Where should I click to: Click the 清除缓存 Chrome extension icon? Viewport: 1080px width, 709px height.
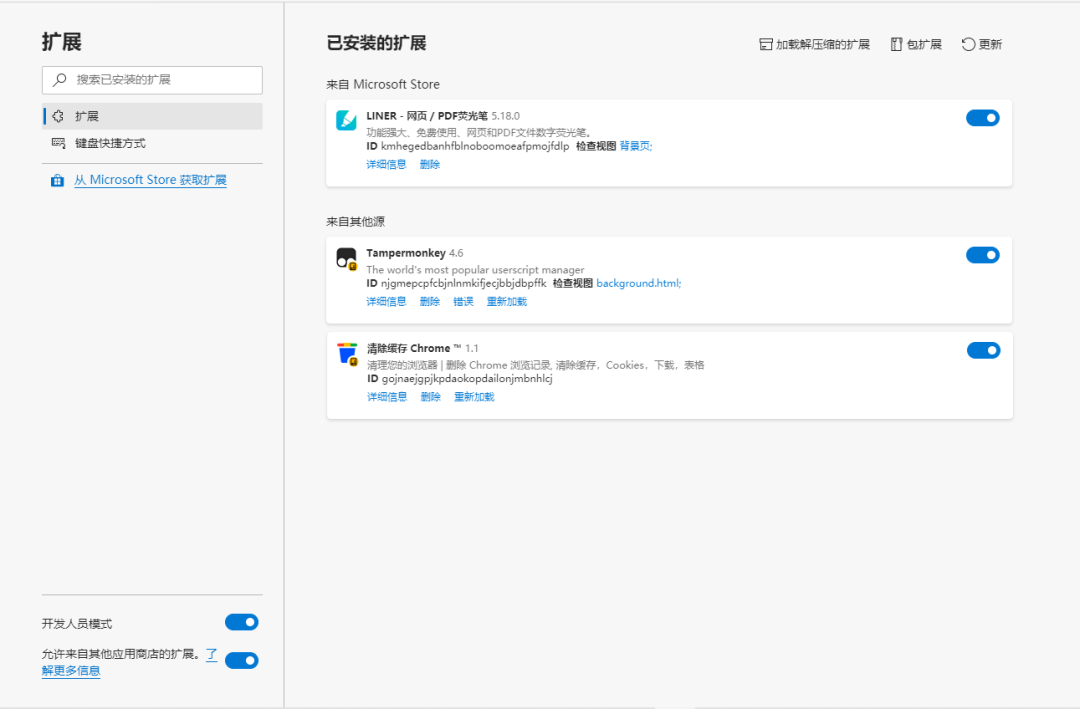coord(347,354)
